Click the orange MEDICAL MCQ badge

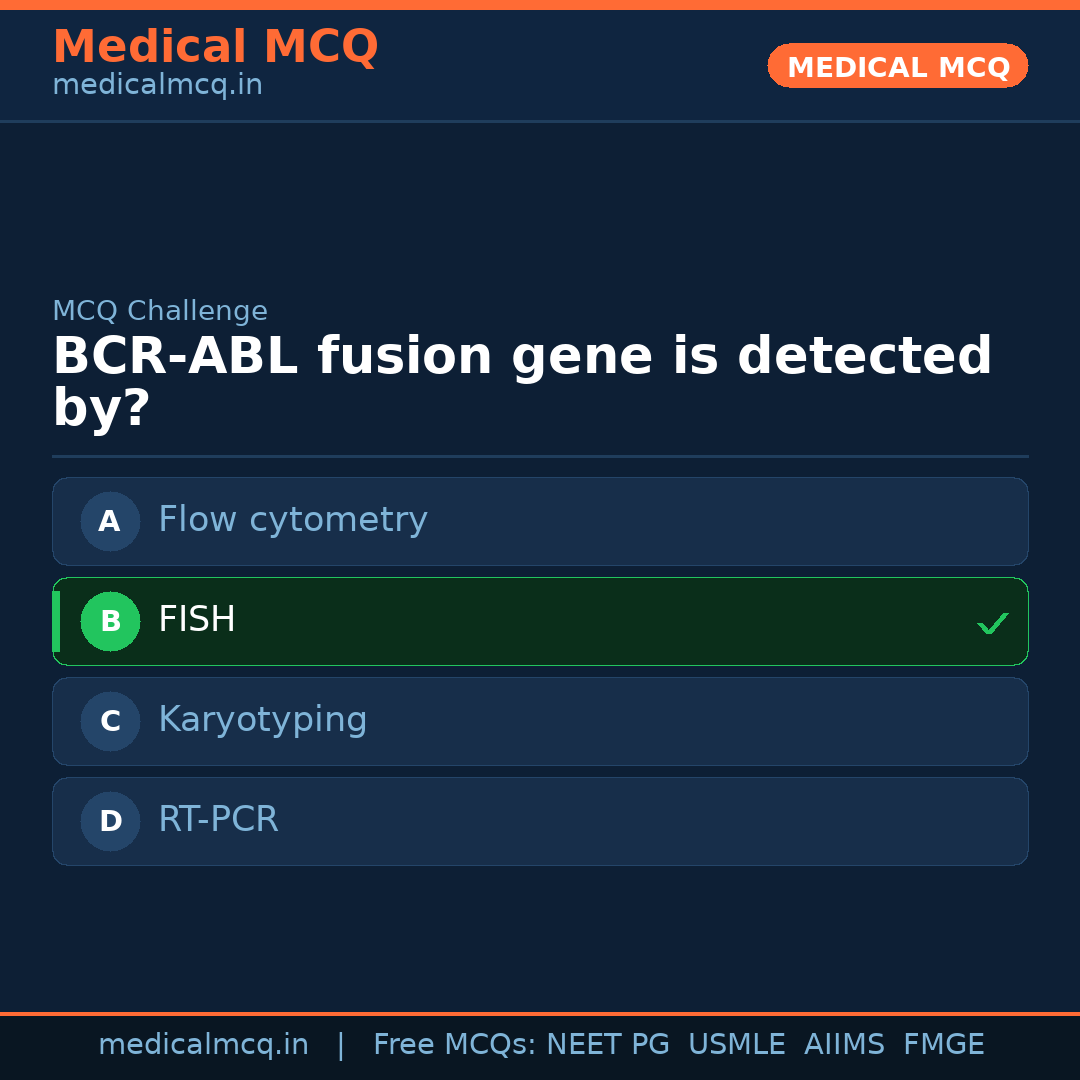(x=897, y=66)
